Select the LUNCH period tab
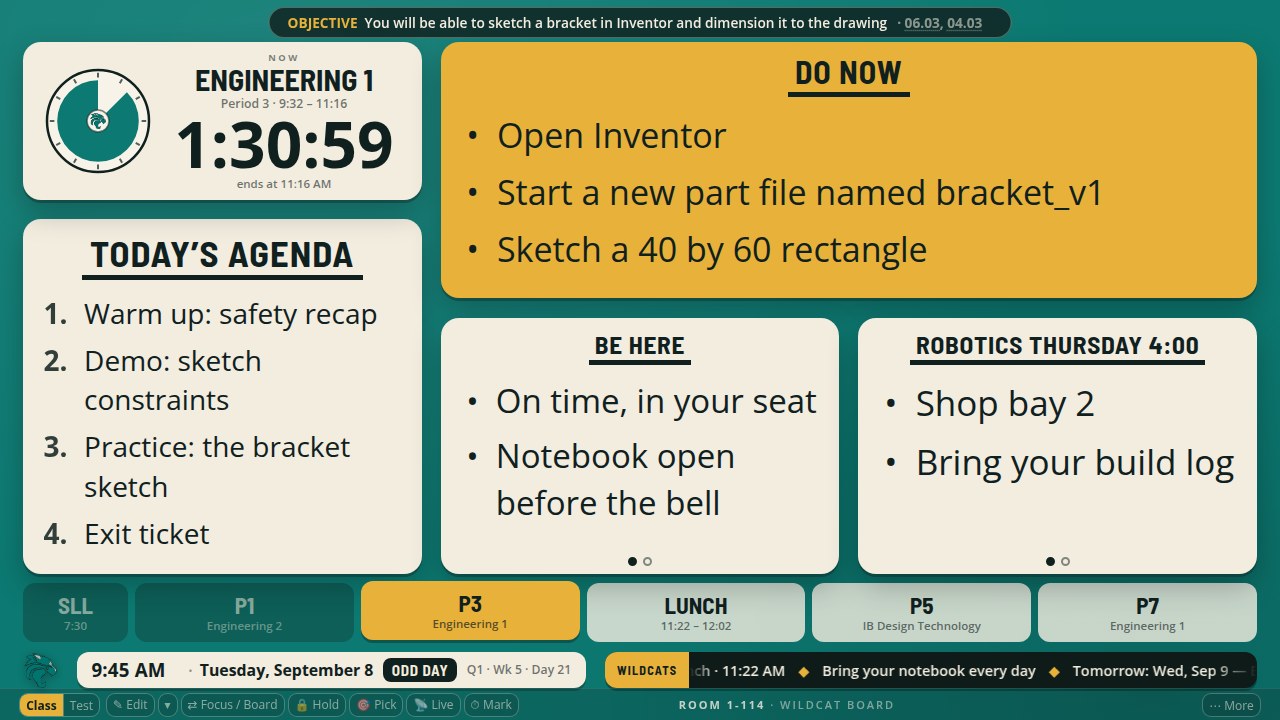The image size is (1280, 720). click(696, 612)
